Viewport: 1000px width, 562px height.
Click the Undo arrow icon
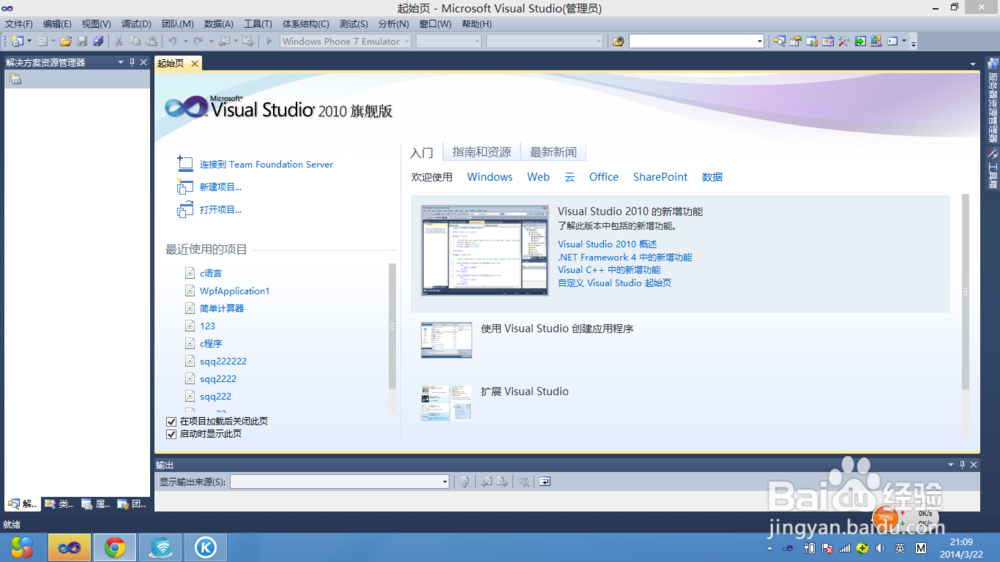[173, 41]
